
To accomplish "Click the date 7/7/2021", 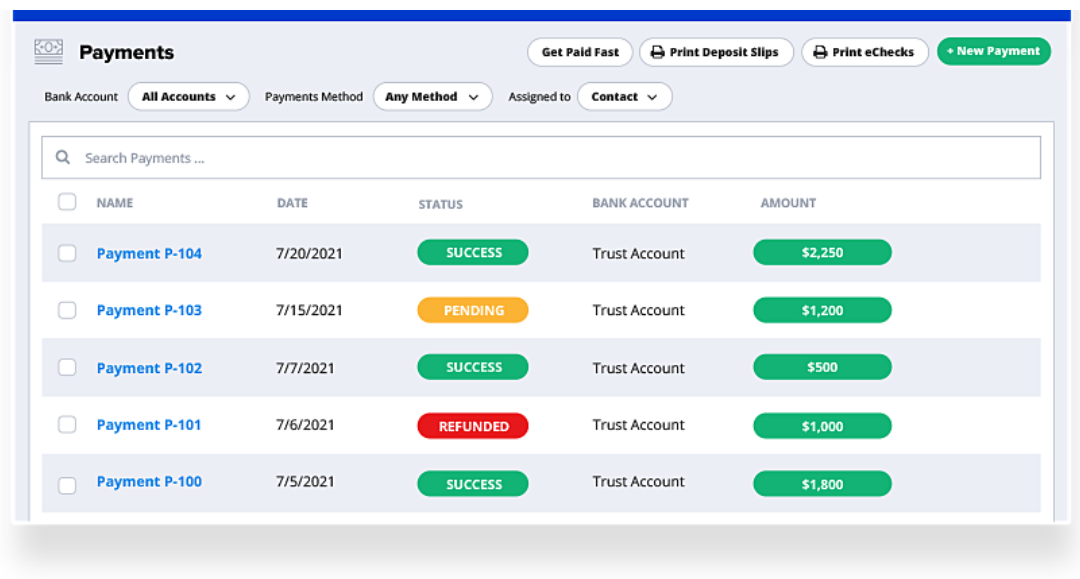I will (x=305, y=368).
